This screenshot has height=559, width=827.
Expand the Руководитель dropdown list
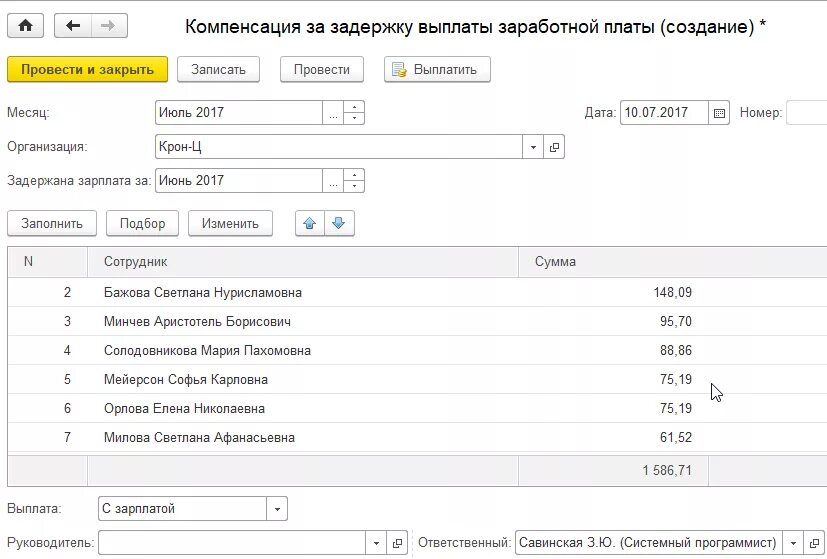[x=376, y=543]
